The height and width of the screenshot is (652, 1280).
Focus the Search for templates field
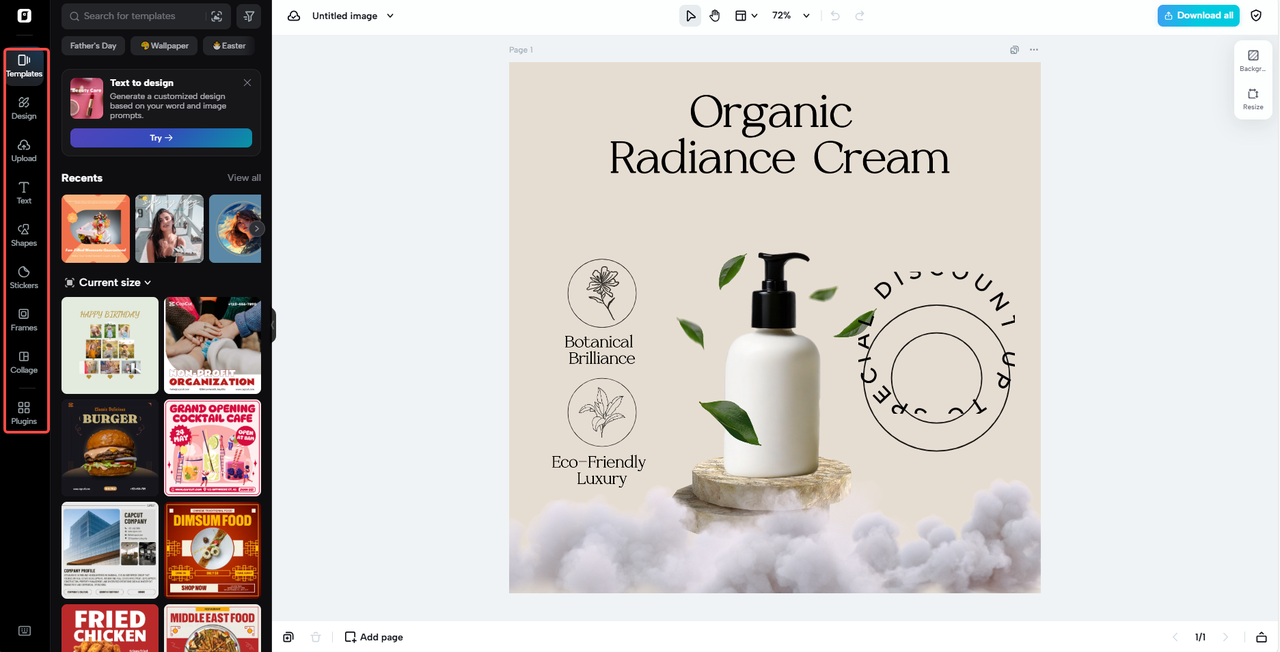pos(146,16)
